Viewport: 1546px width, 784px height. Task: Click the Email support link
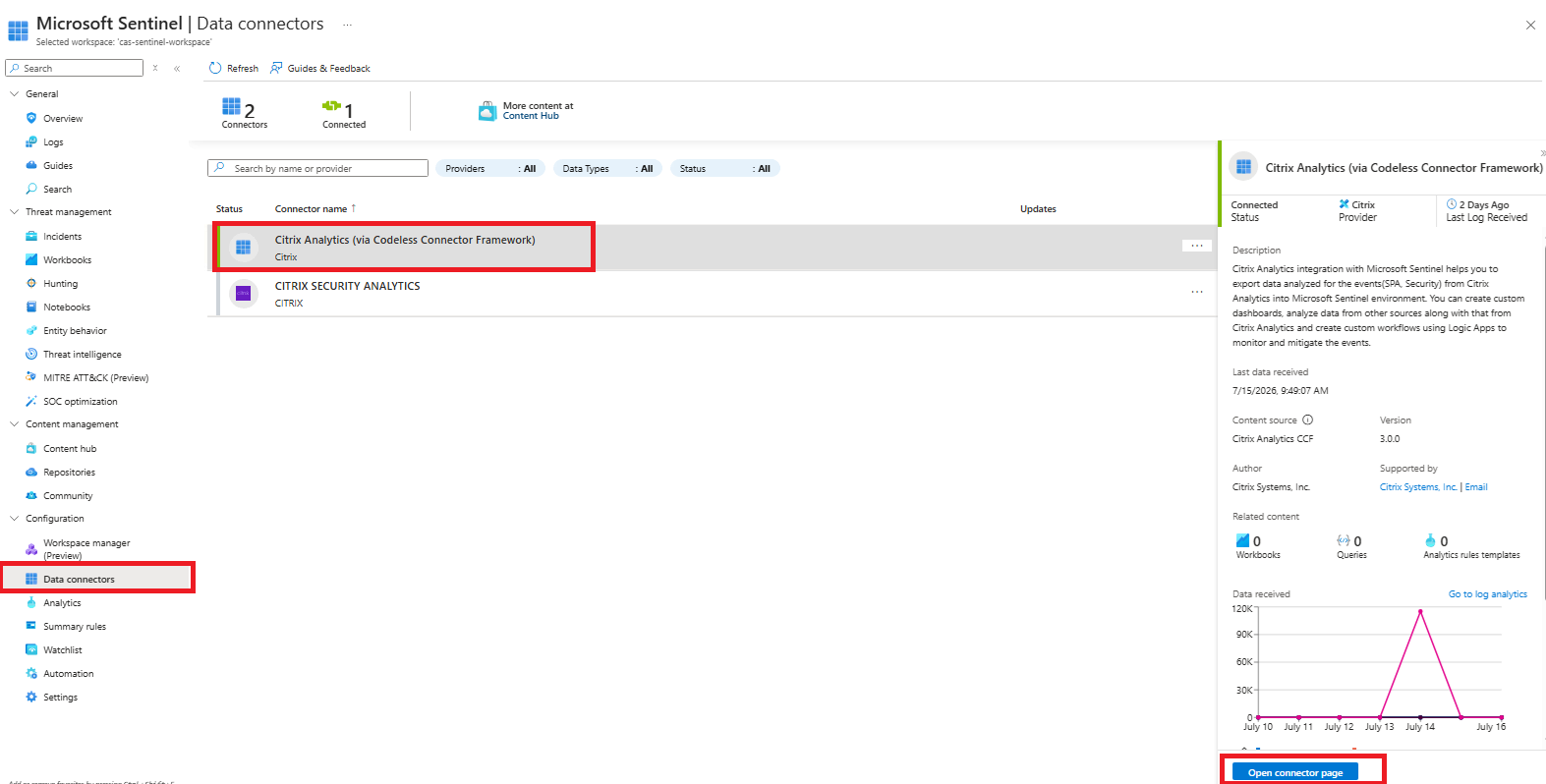point(1475,487)
